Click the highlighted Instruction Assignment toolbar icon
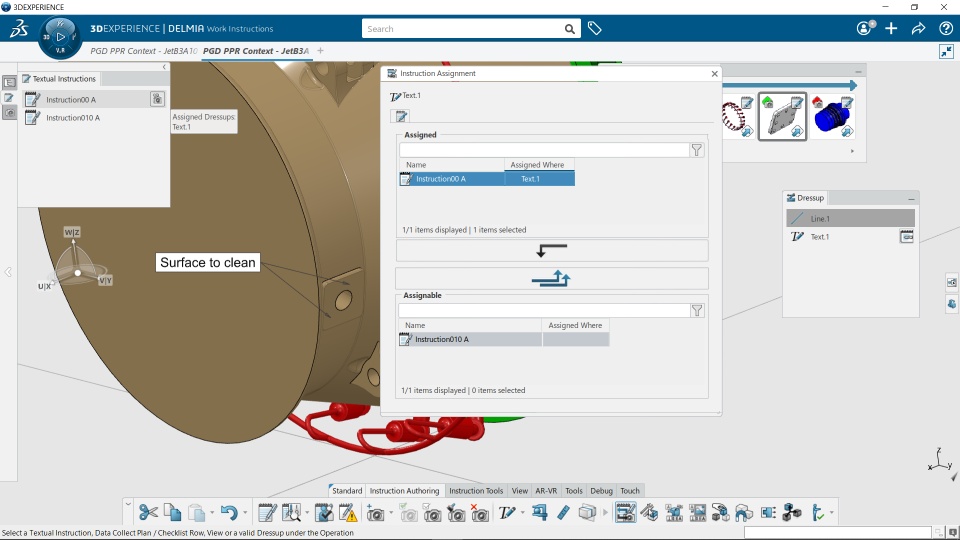The width and height of the screenshot is (960, 540). click(x=626, y=512)
